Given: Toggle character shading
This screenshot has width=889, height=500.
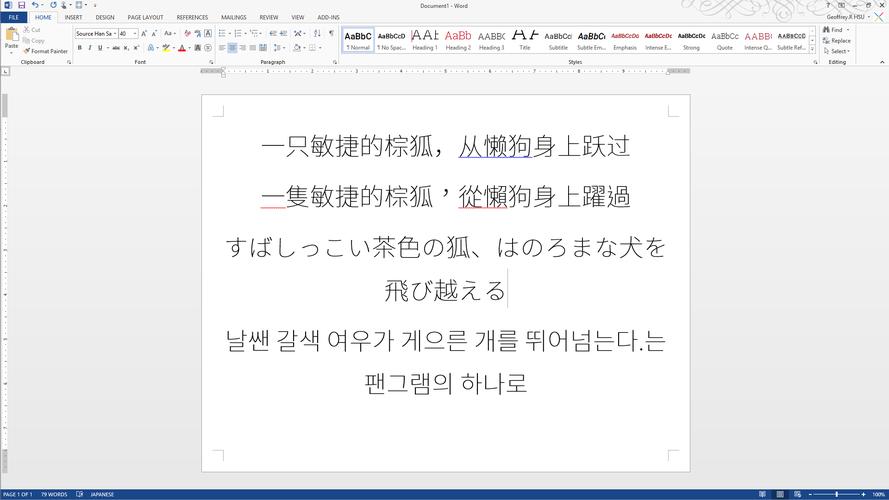Looking at the screenshot, I should tap(197, 48).
